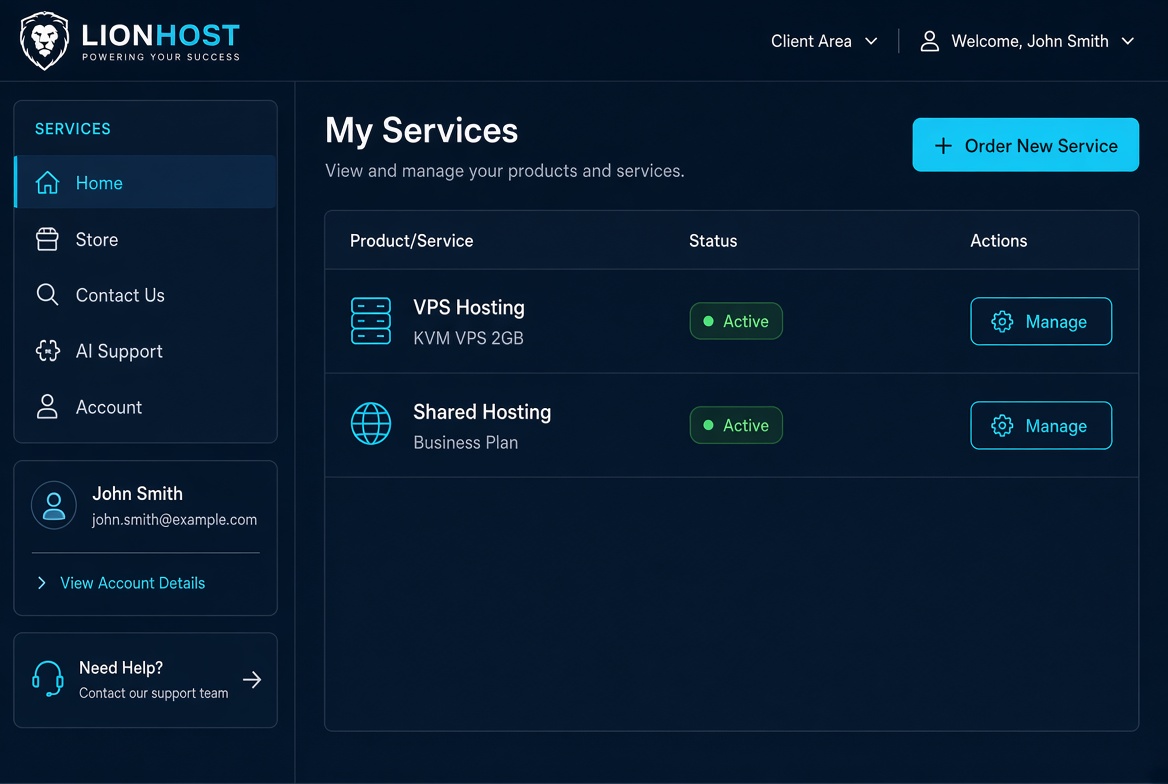The width and height of the screenshot is (1168, 784).
Task: Click the chevron before View Account Details
Action: click(x=42, y=583)
